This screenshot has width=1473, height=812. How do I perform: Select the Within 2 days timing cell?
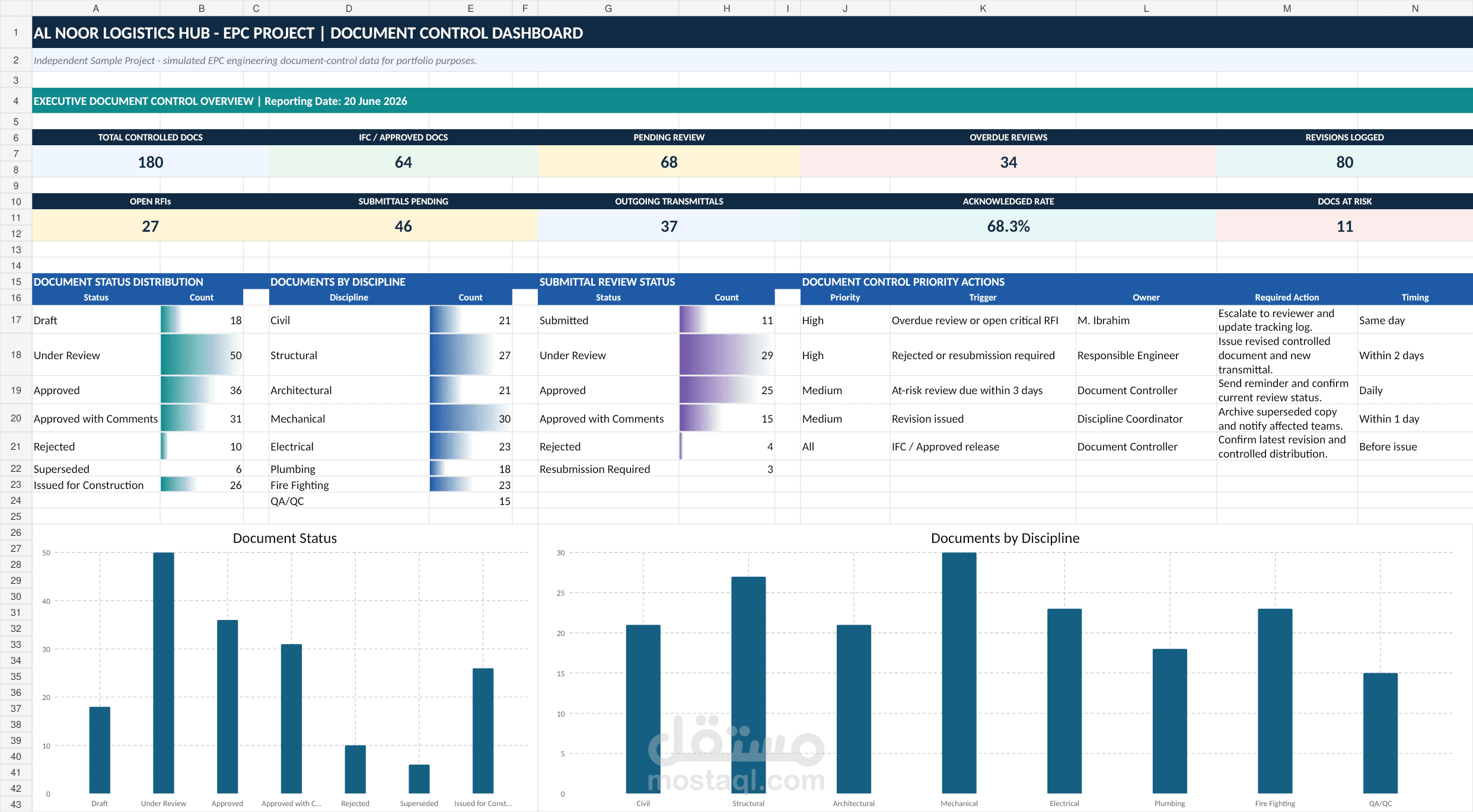[1415, 355]
